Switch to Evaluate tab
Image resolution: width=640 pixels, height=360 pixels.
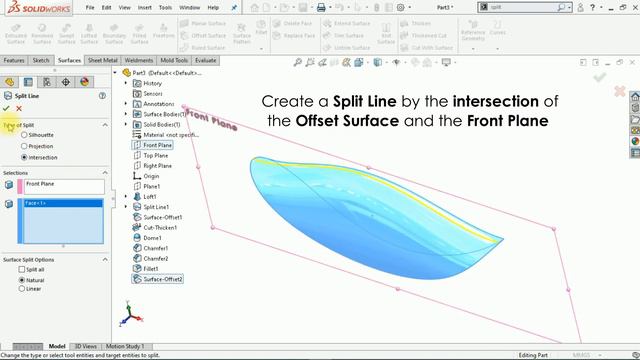(x=206, y=60)
